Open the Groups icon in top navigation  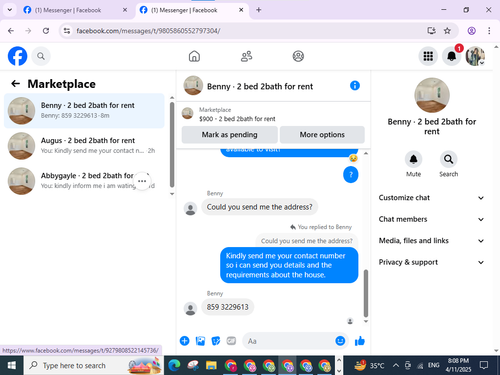(298, 56)
